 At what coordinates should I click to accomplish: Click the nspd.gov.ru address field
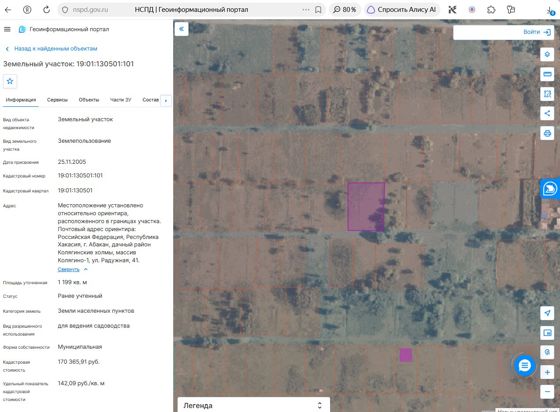point(90,10)
